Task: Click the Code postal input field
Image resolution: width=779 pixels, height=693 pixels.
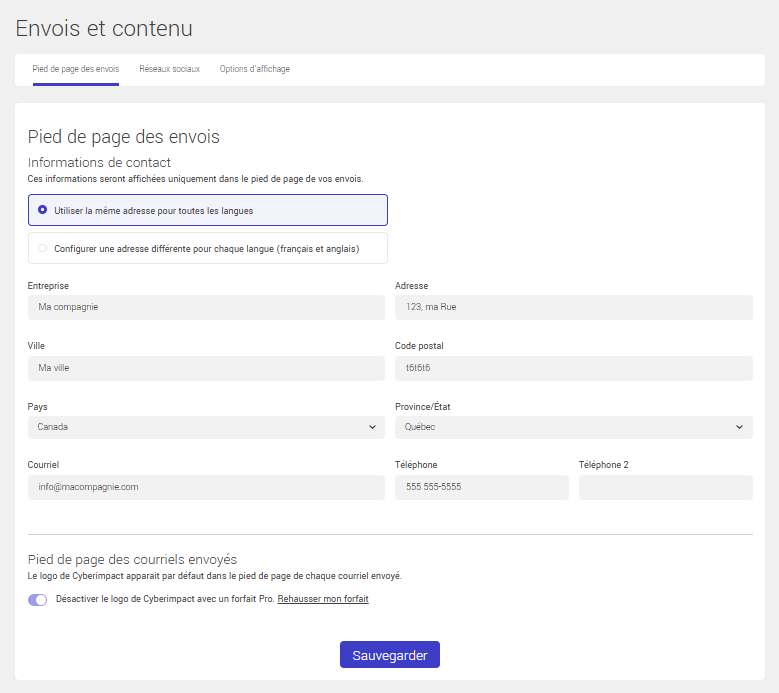Action: click(x=574, y=368)
